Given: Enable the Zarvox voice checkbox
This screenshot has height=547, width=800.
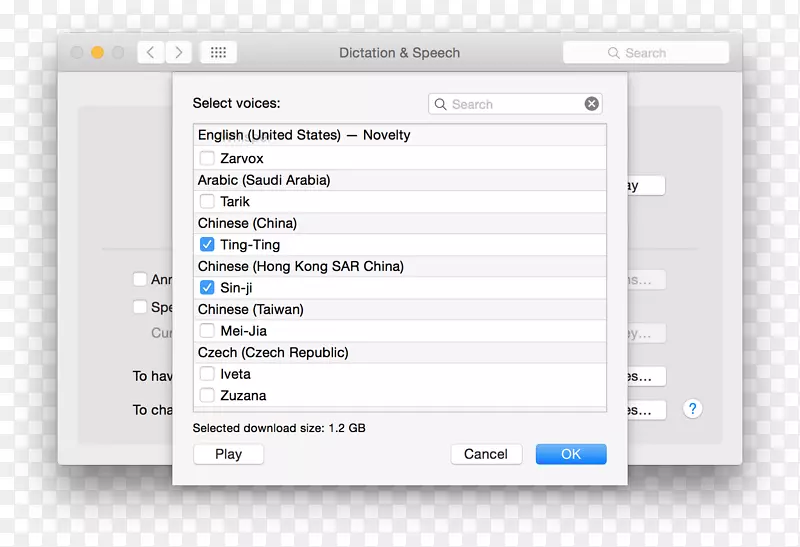Looking at the screenshot, I should click(207, 158).
